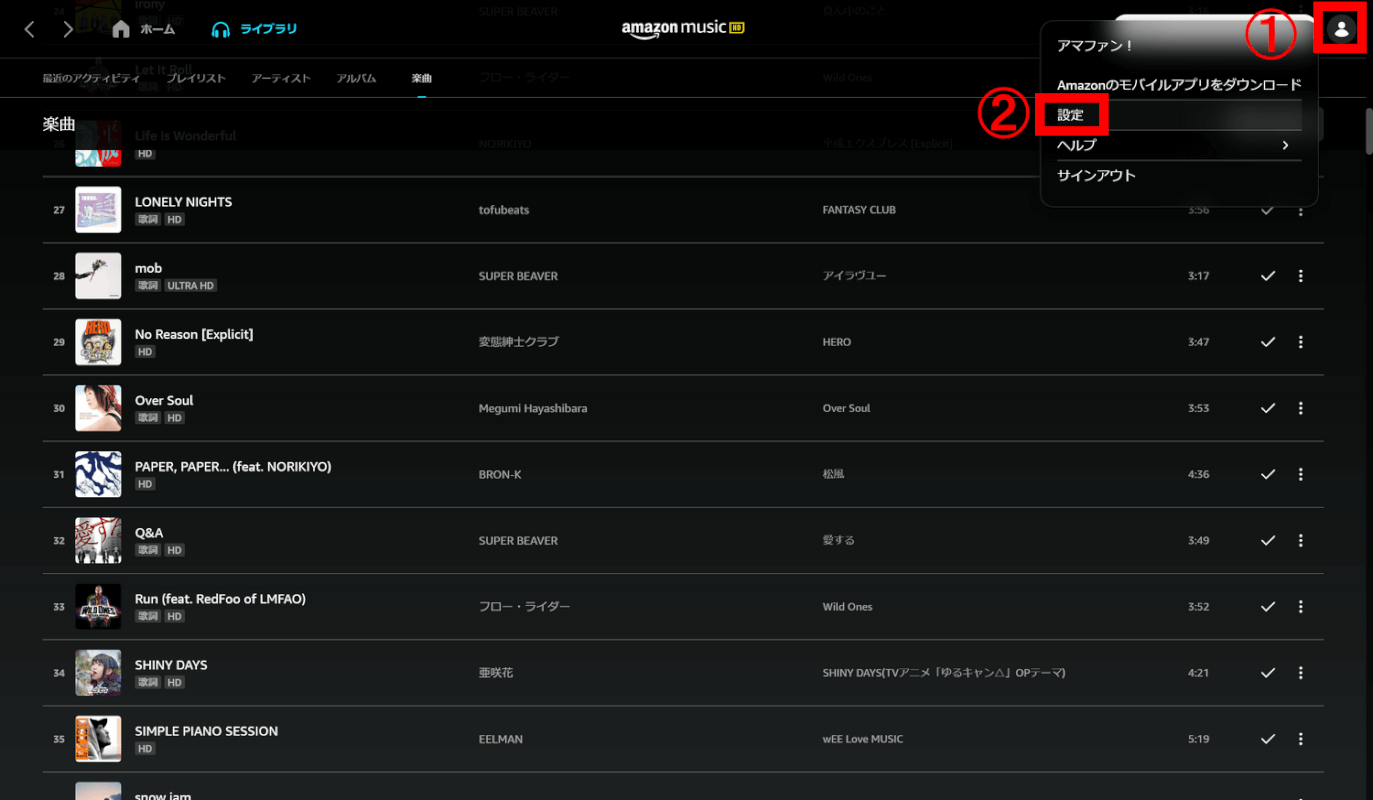
Task: Open more options for mob
Action: click(x=1301, y=276)
